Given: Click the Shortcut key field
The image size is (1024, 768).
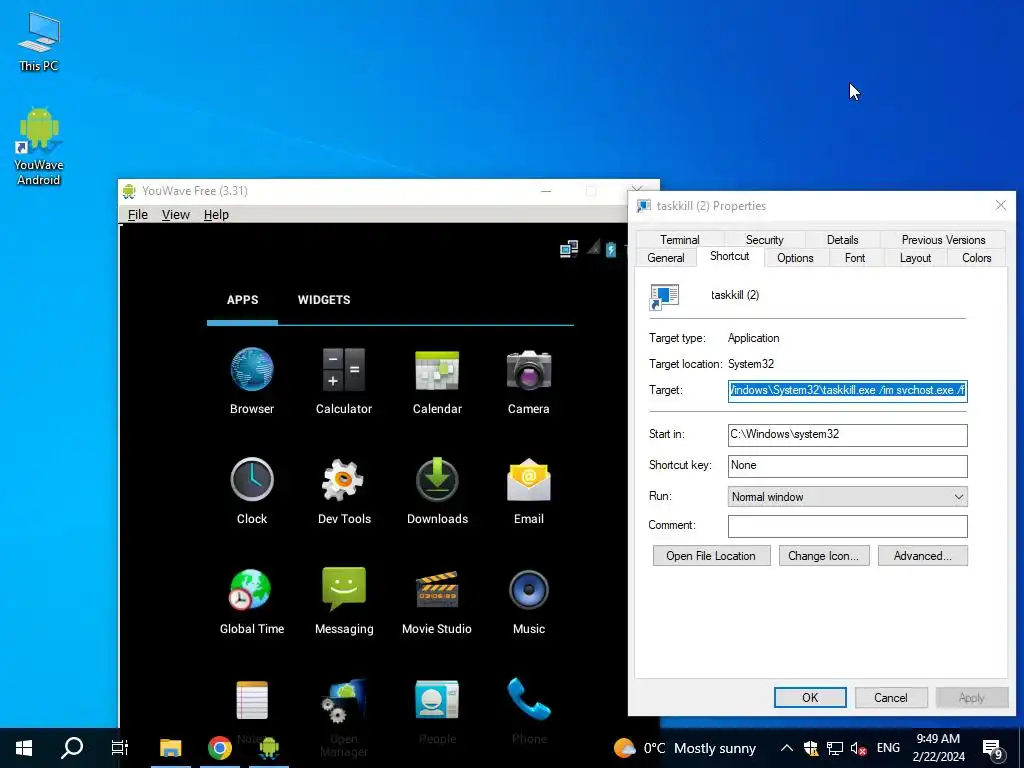Looking at the screenshot, I should pyautogui.click(x=847, y=466).
